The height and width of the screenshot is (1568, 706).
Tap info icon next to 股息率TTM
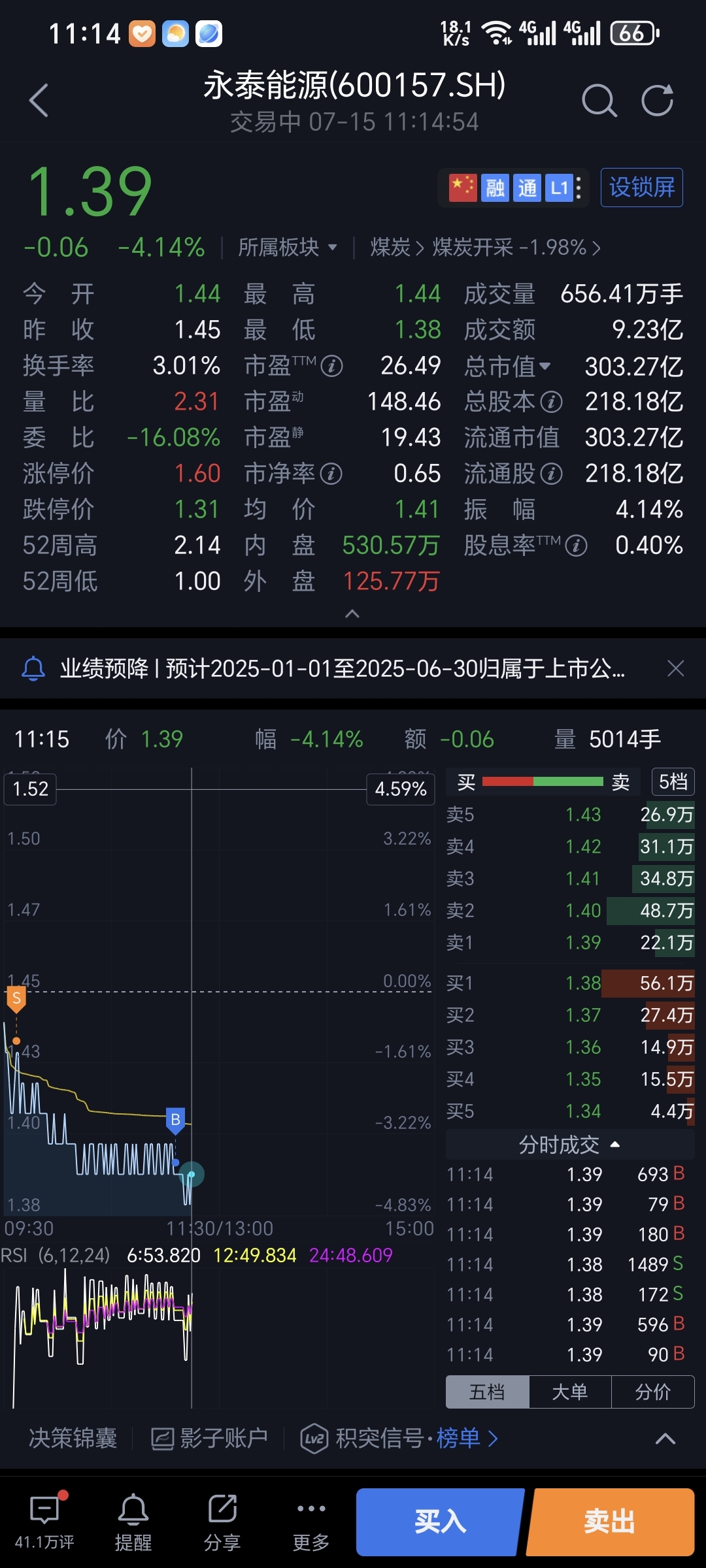coord(576,546)
